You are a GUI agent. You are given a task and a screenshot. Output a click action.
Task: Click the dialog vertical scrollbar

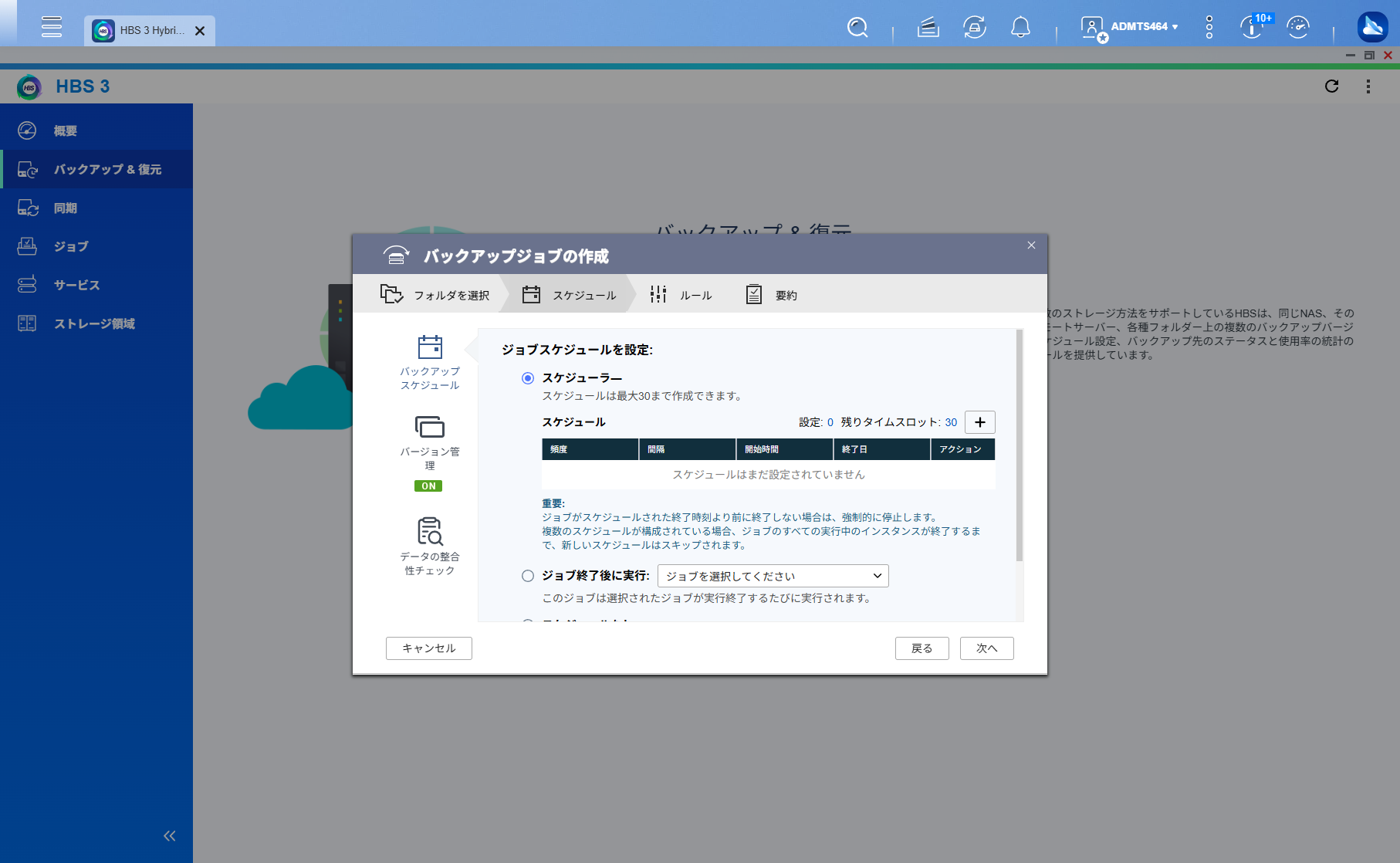1020,445
